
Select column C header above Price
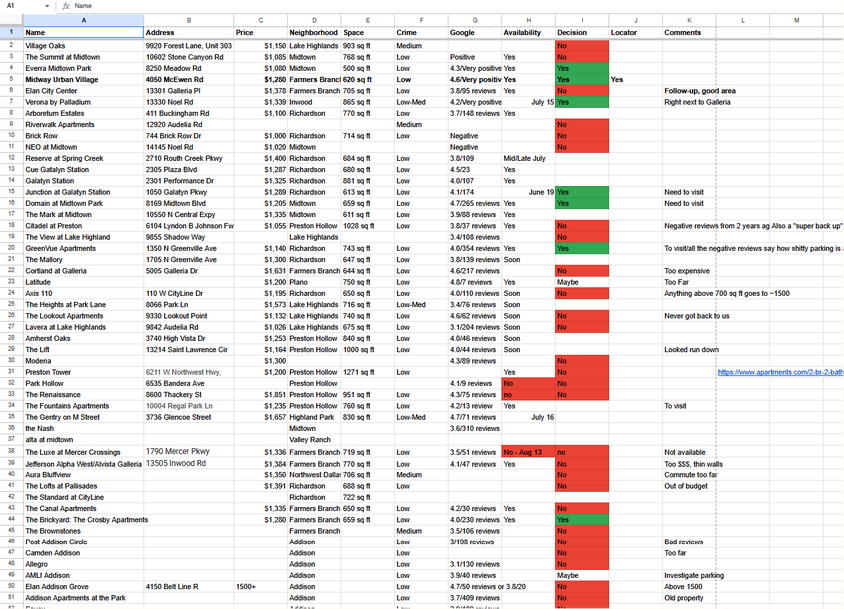[260, 20]
